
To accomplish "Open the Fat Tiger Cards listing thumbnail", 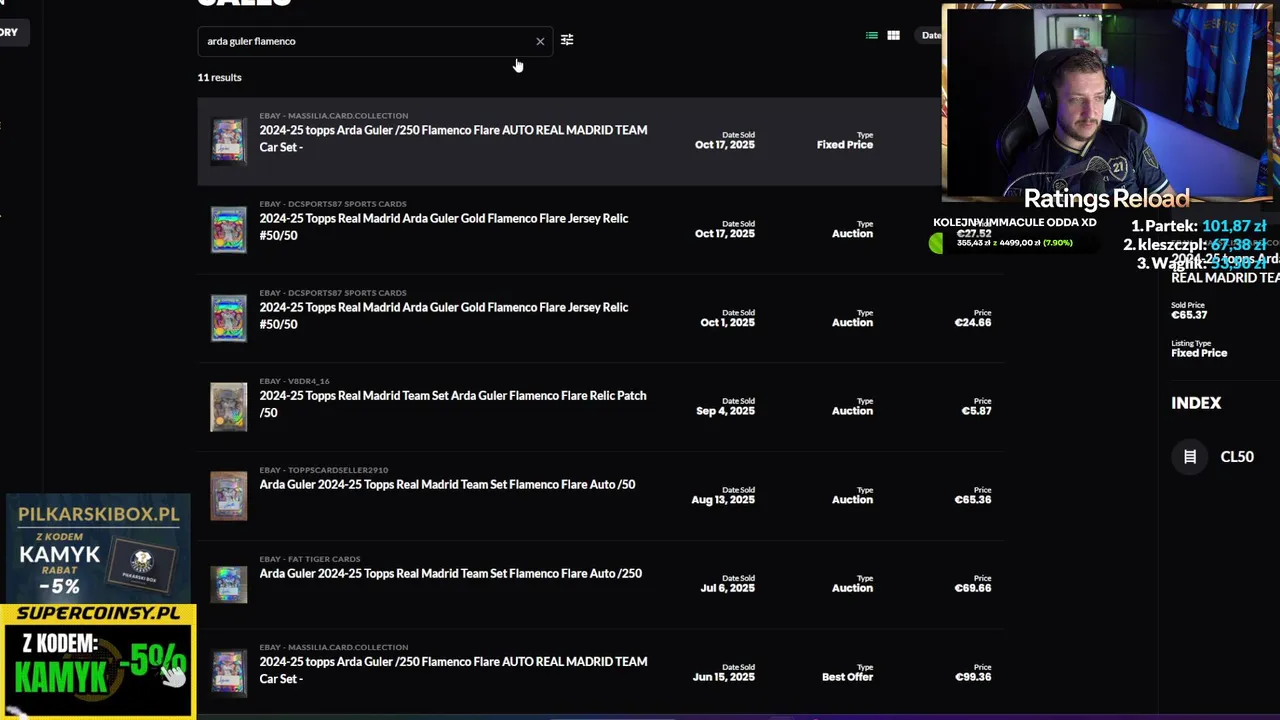I will (228, 584).
